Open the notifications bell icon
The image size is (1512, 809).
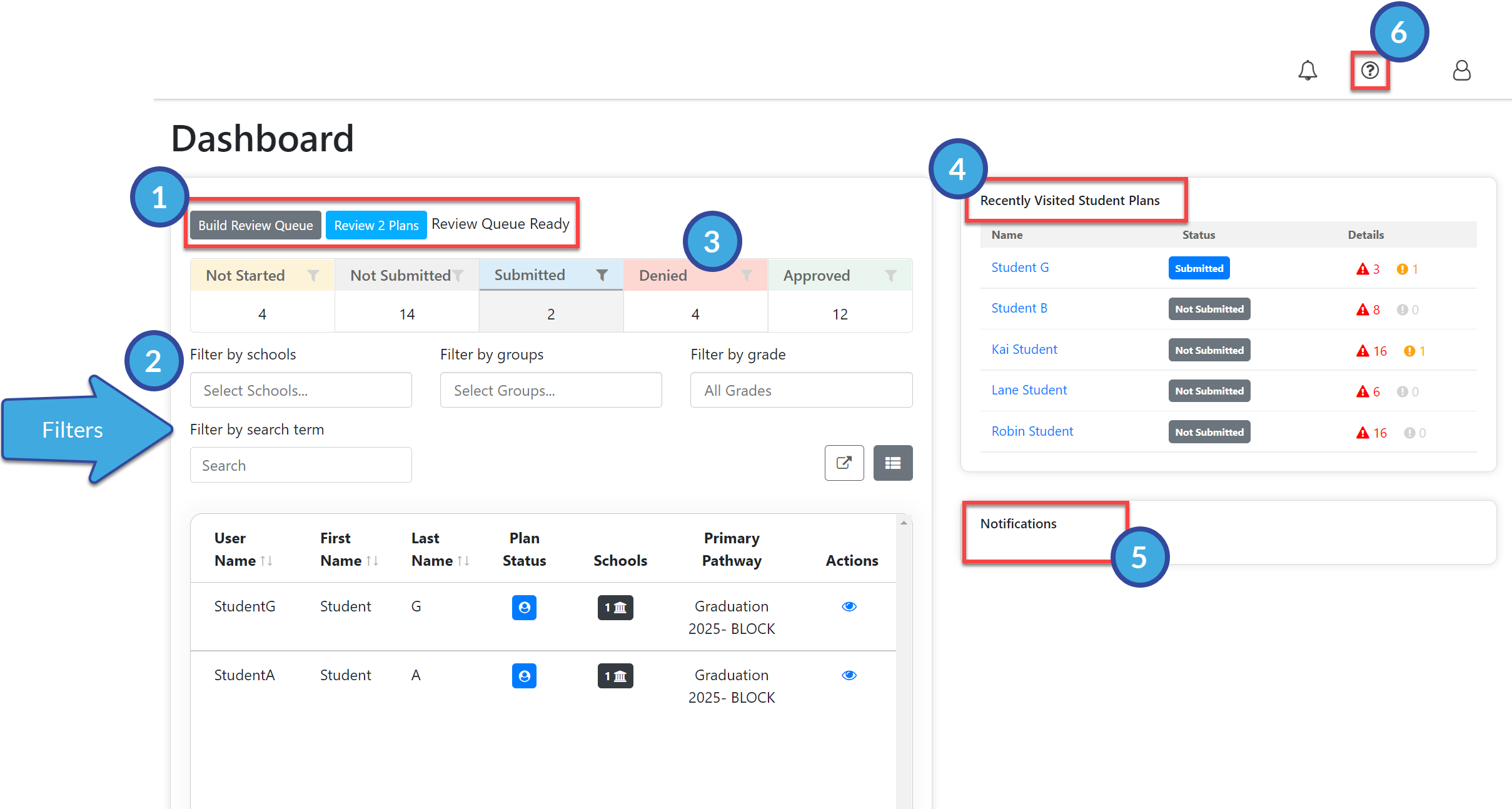pos(1308,70)
